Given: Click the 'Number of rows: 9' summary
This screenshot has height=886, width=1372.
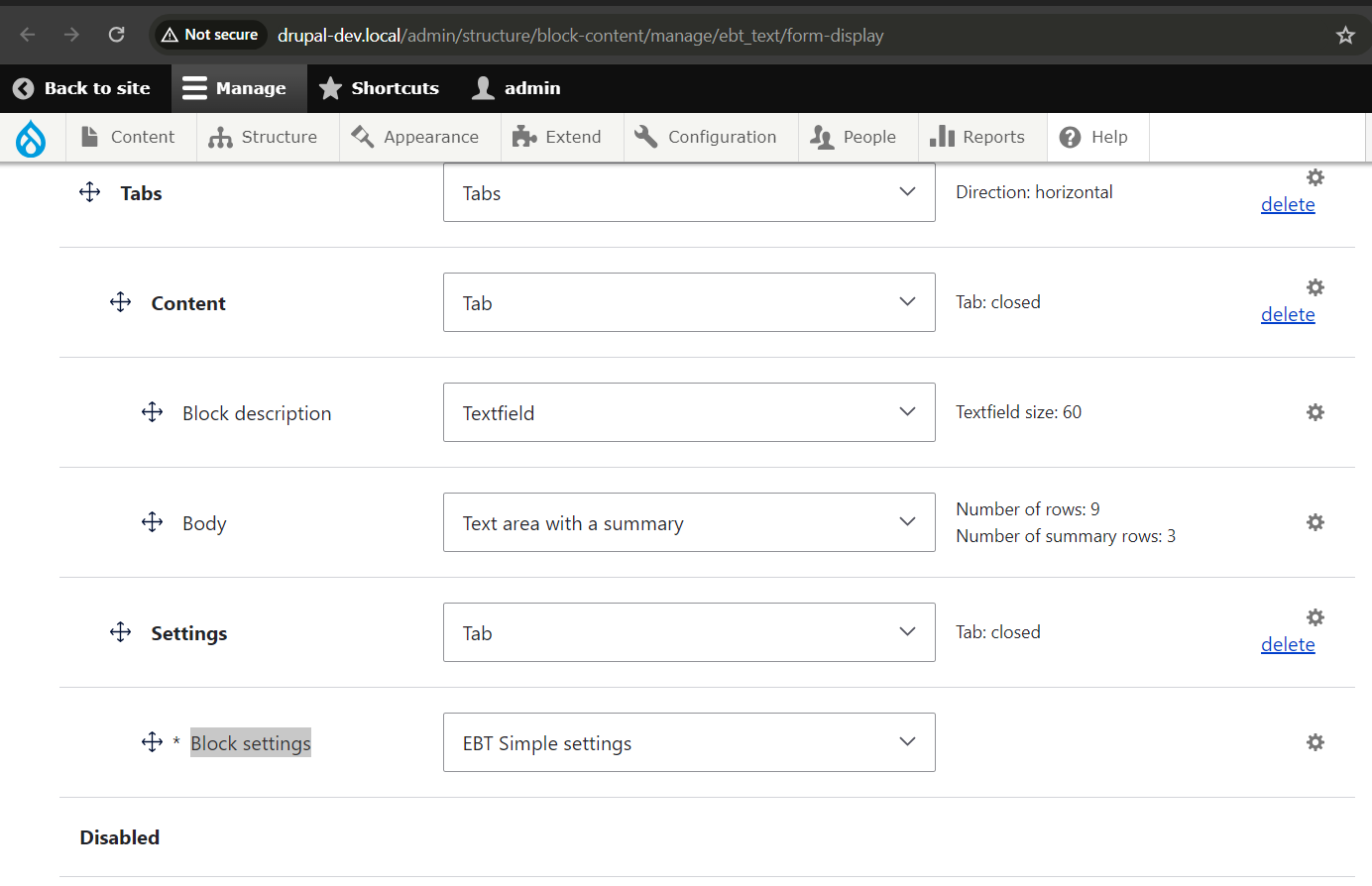Looking at the screenshot, I should [x=1028, y=509].
